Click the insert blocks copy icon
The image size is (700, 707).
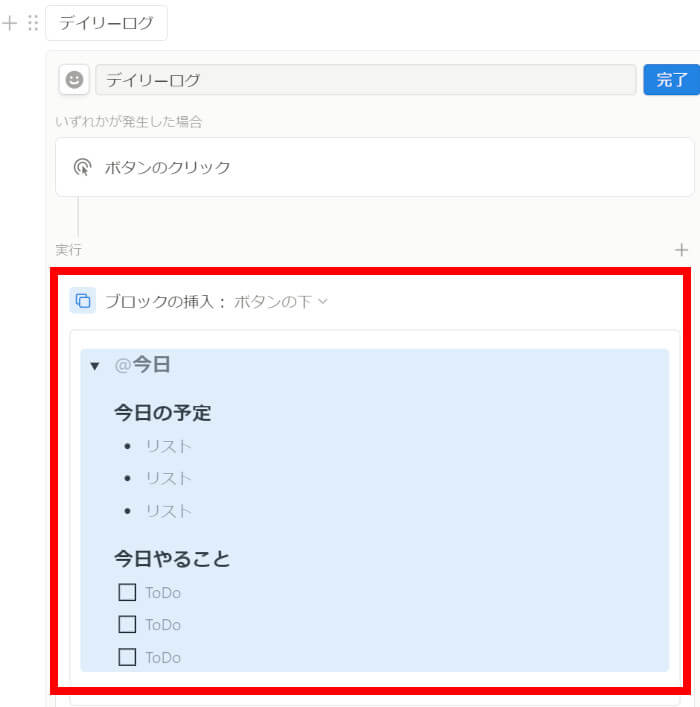[x=83, y=300]
